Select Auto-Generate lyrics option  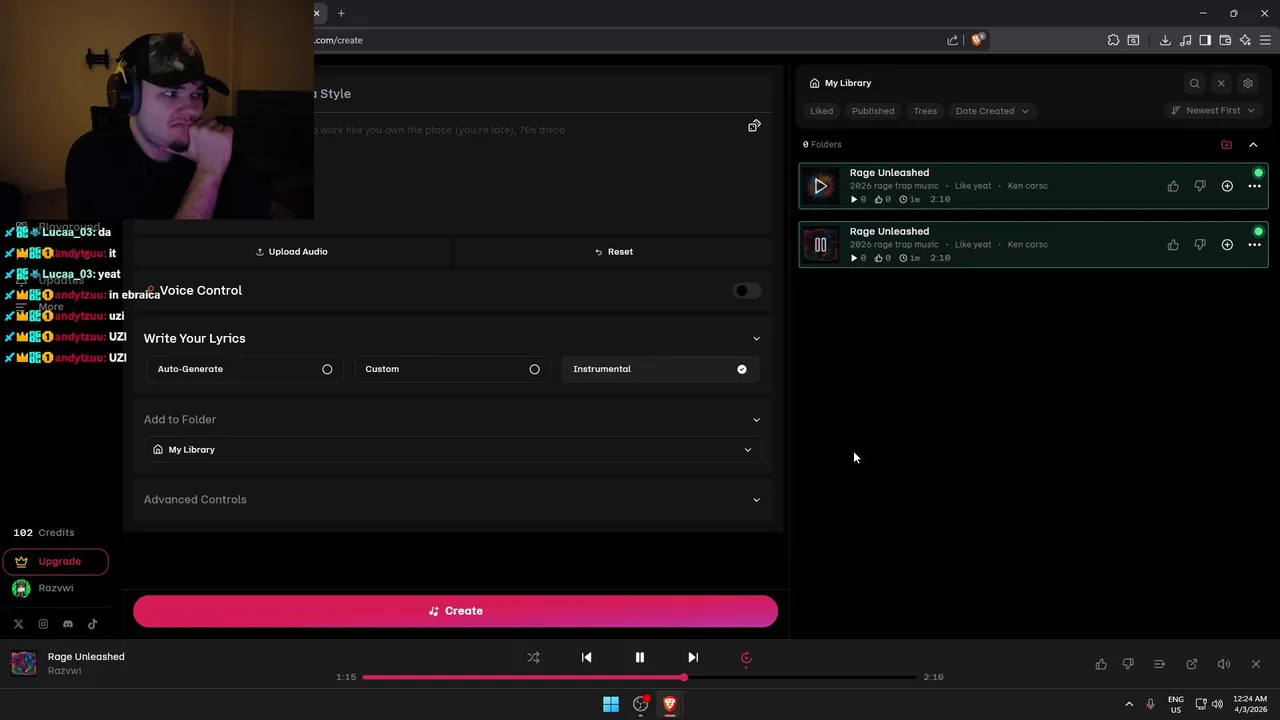(244, 369)
